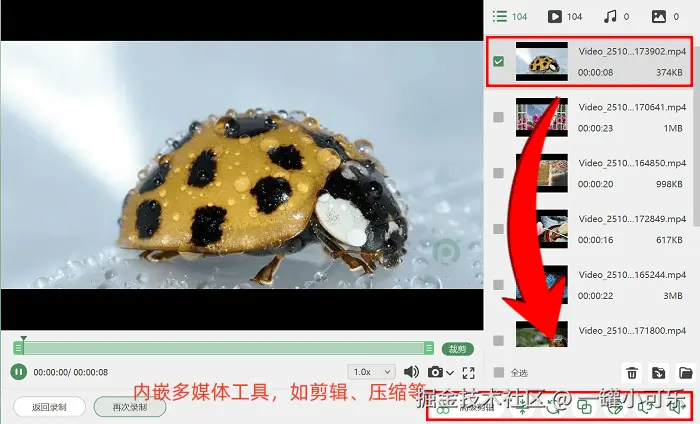Uncheck the Video_2510...173902.mp4 checkbox

click(499, 62)
